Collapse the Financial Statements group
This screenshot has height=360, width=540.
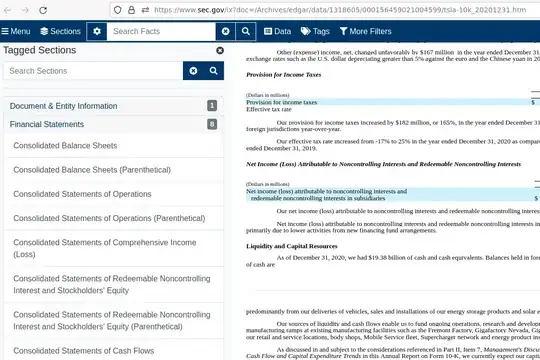click(x=114, y=124)
